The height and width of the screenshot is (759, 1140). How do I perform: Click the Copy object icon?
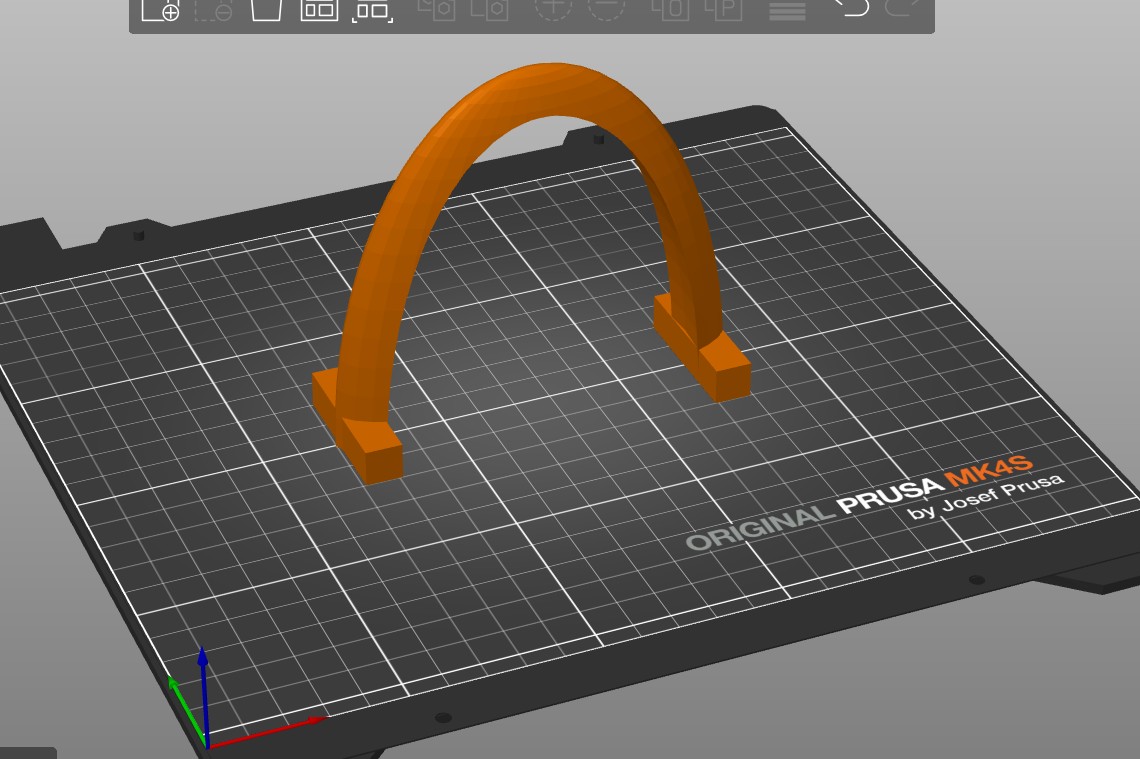[436, 9]
